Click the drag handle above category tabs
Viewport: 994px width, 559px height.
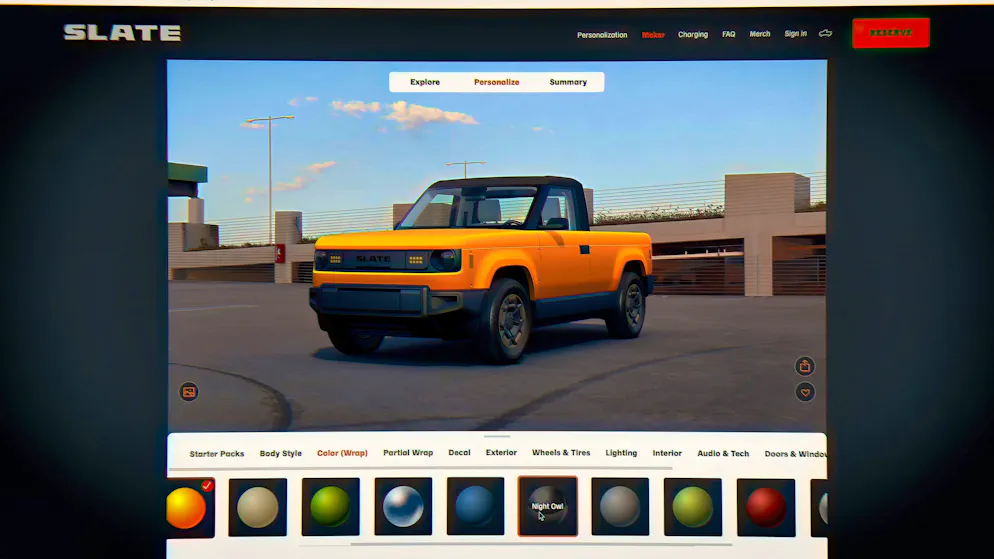[497, 437]
